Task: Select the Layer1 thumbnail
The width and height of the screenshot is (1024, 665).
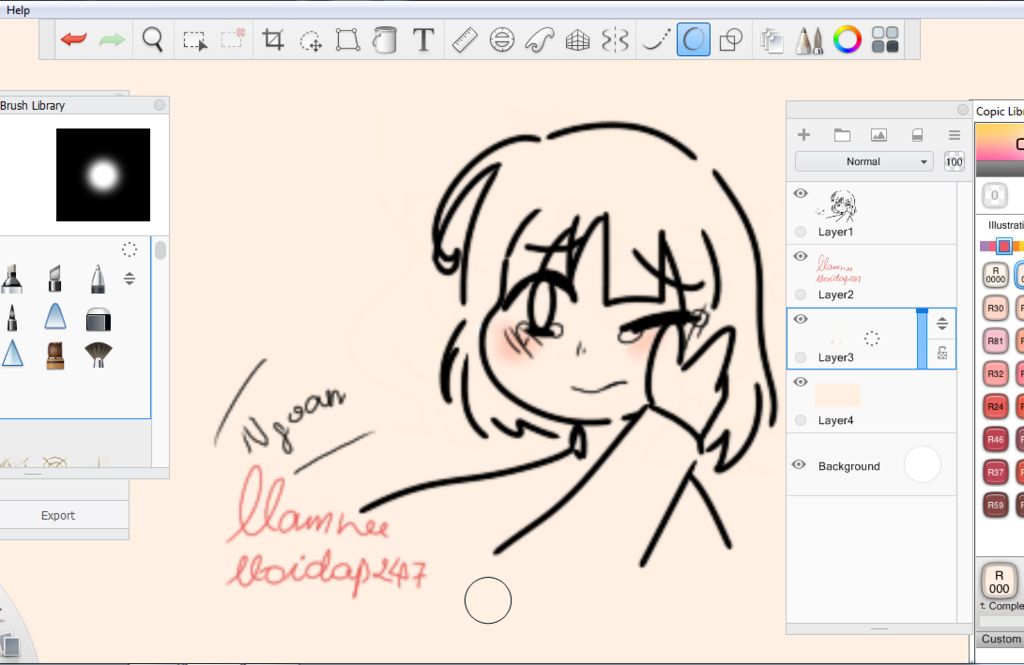Action: [x=837, y=205]
